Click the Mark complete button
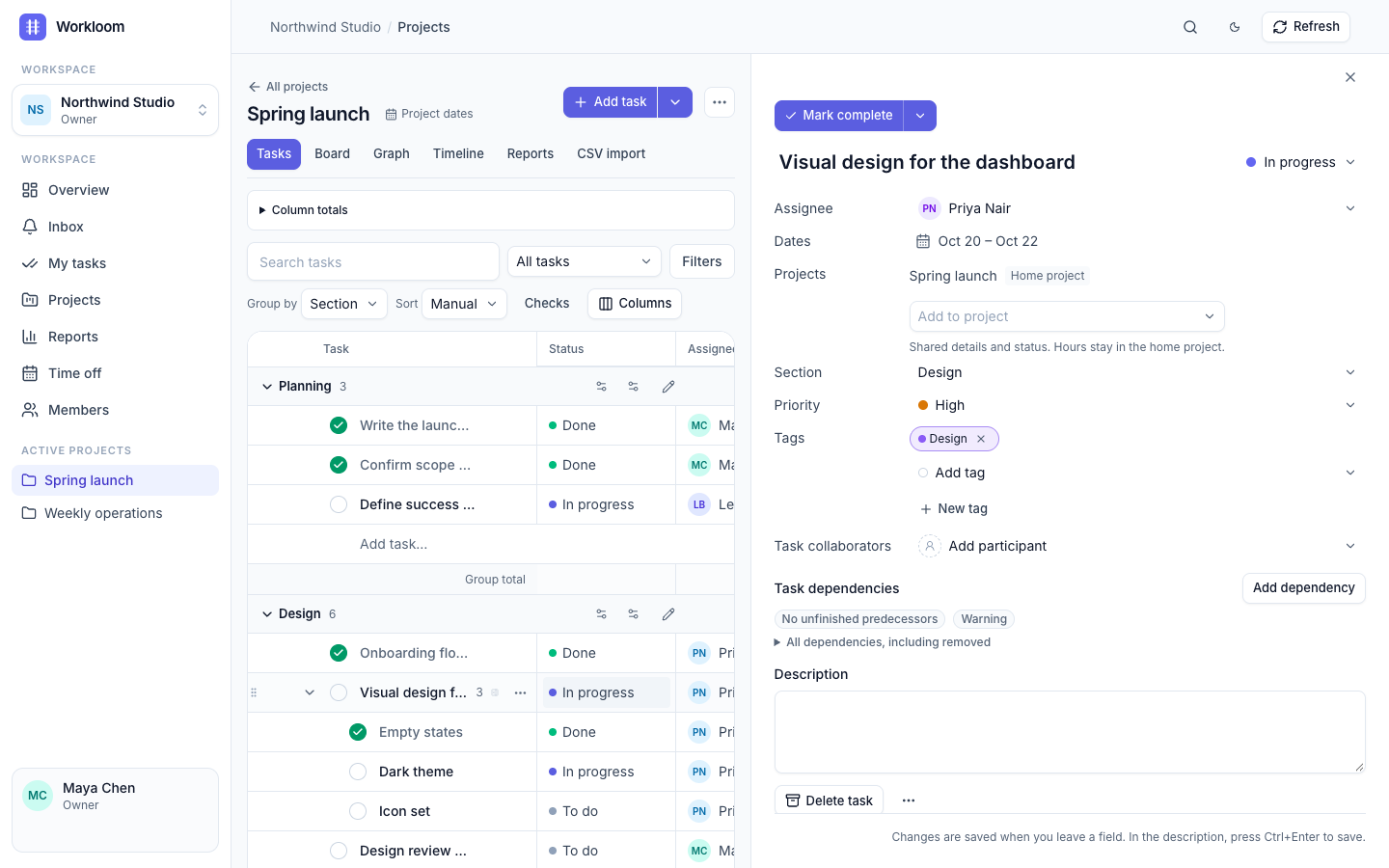1389x868 pixels. pos(838,116)
